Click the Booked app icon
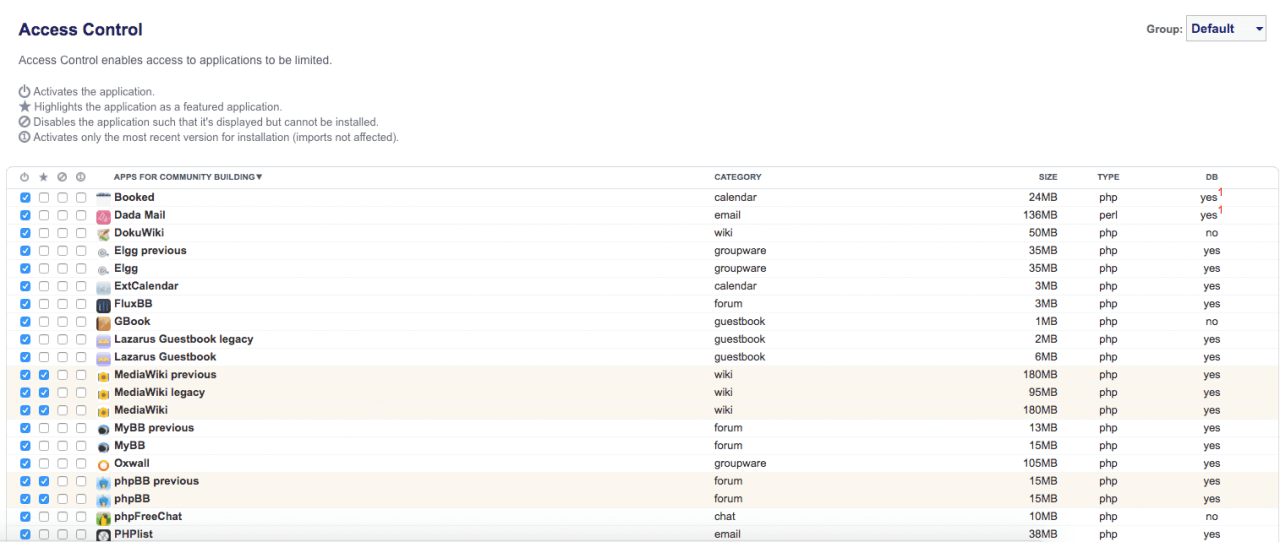 pos(103,197)
